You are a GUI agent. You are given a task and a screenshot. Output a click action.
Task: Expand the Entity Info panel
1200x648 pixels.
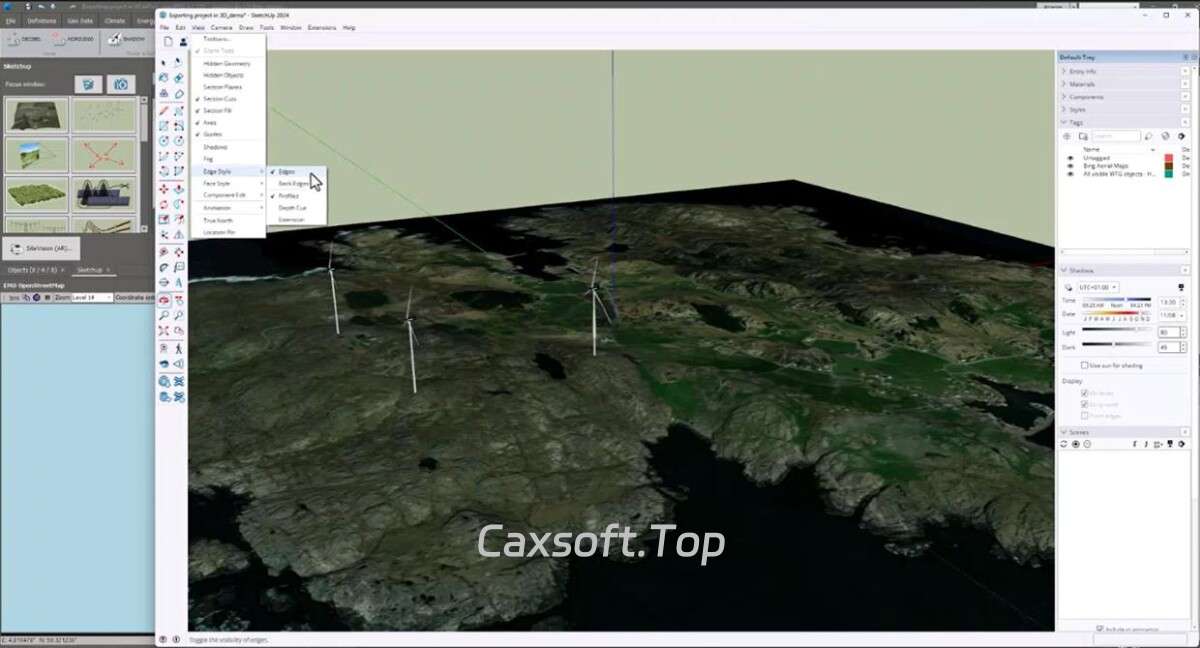click(1083, 72)
